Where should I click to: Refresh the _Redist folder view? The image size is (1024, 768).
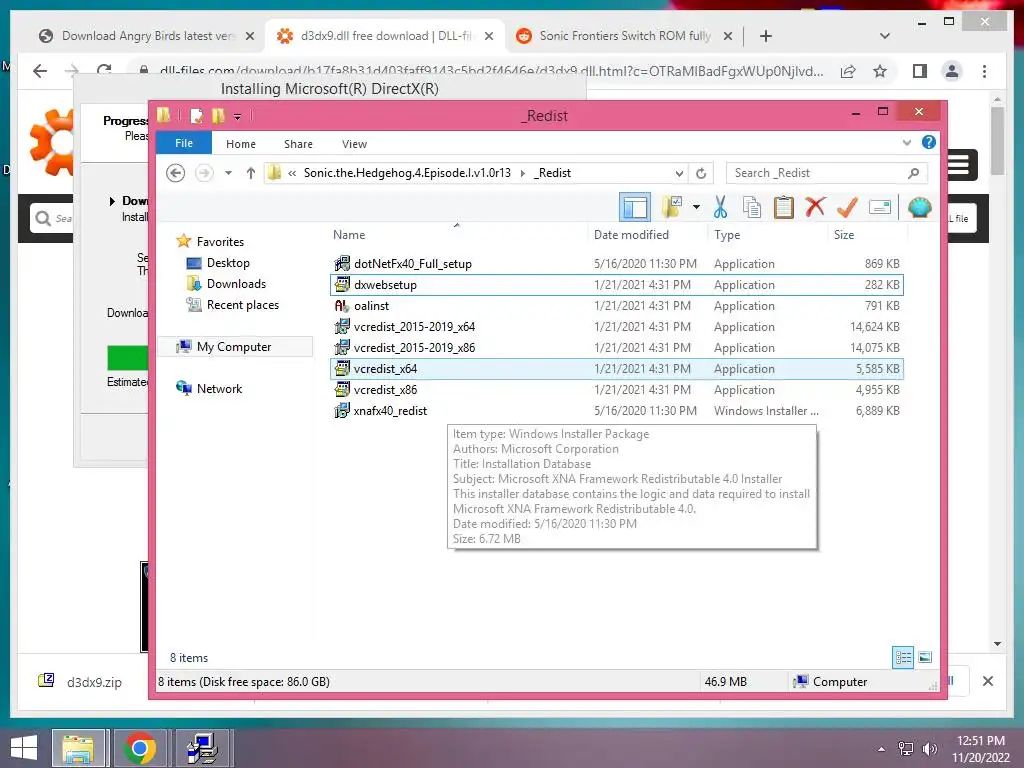tap(701, 173)
